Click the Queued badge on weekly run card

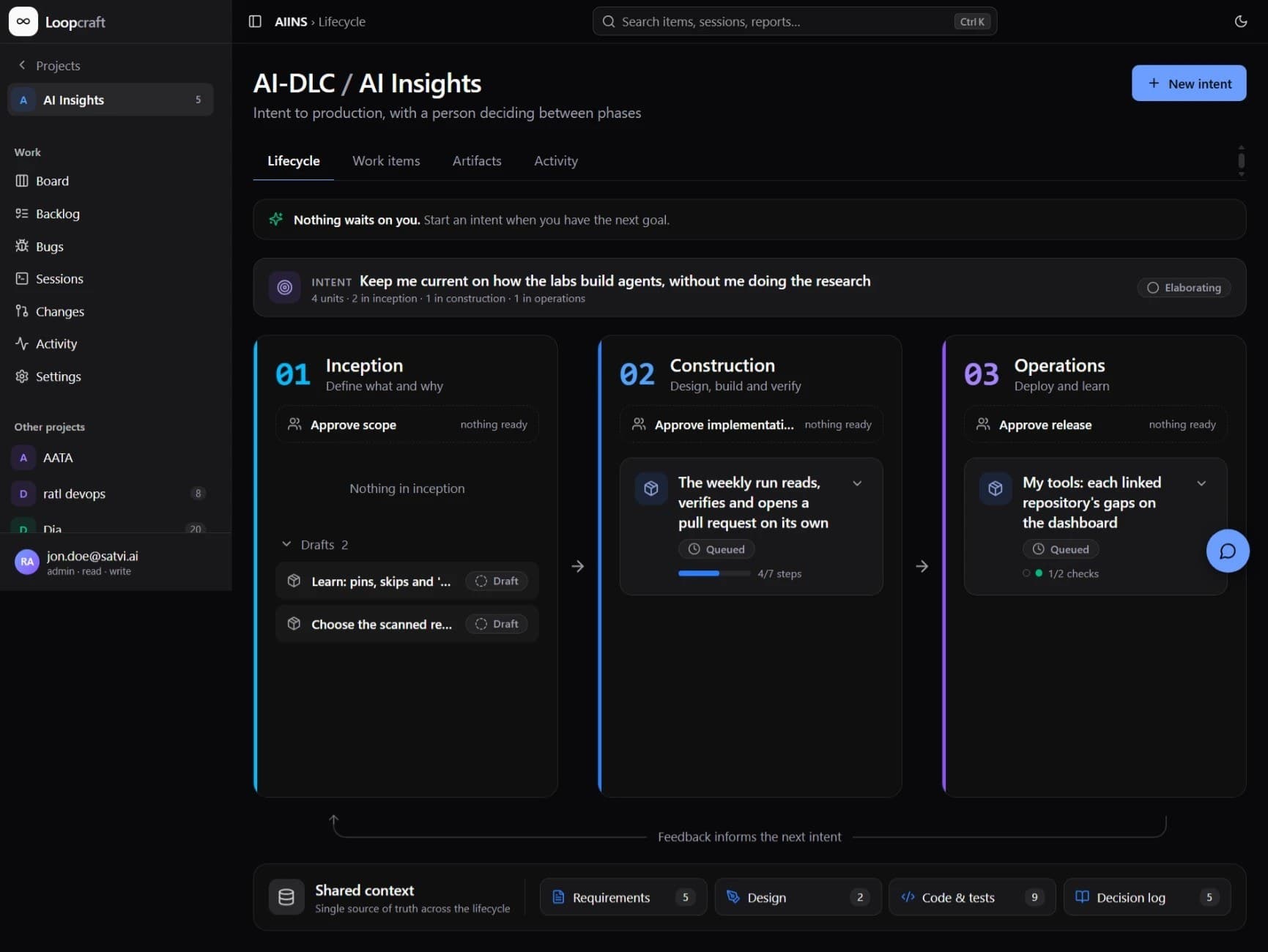click(716, 549)
